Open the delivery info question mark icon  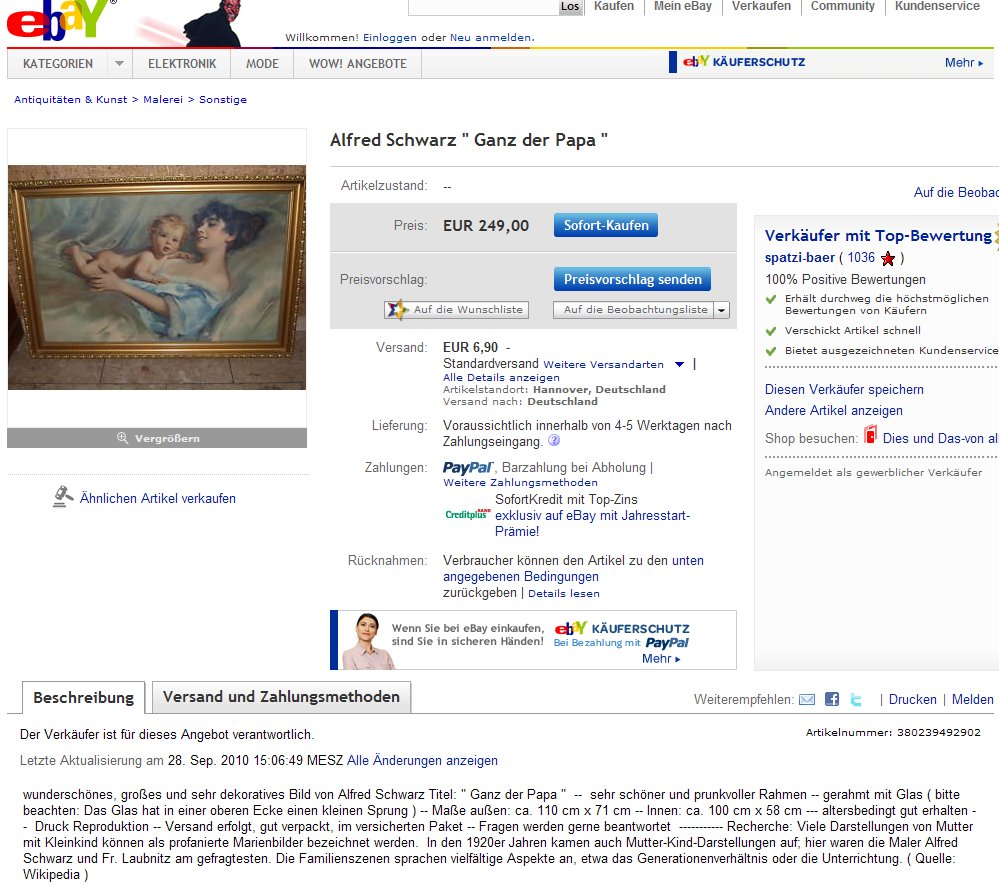(554, 441)
